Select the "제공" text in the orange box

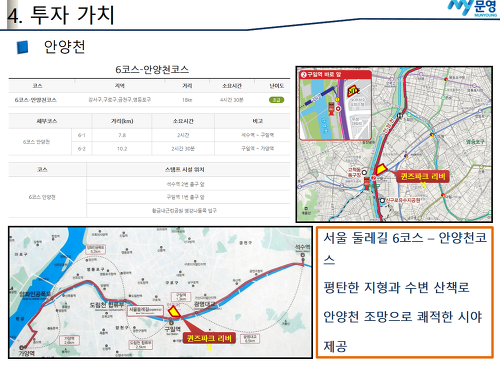(335, 346)
